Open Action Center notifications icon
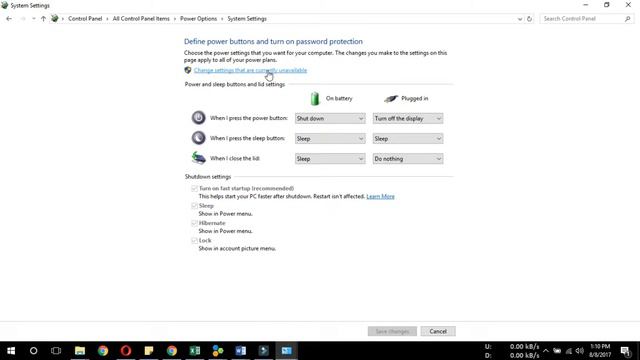The width and height of the screenshot is (640, 360). [625, 351]
